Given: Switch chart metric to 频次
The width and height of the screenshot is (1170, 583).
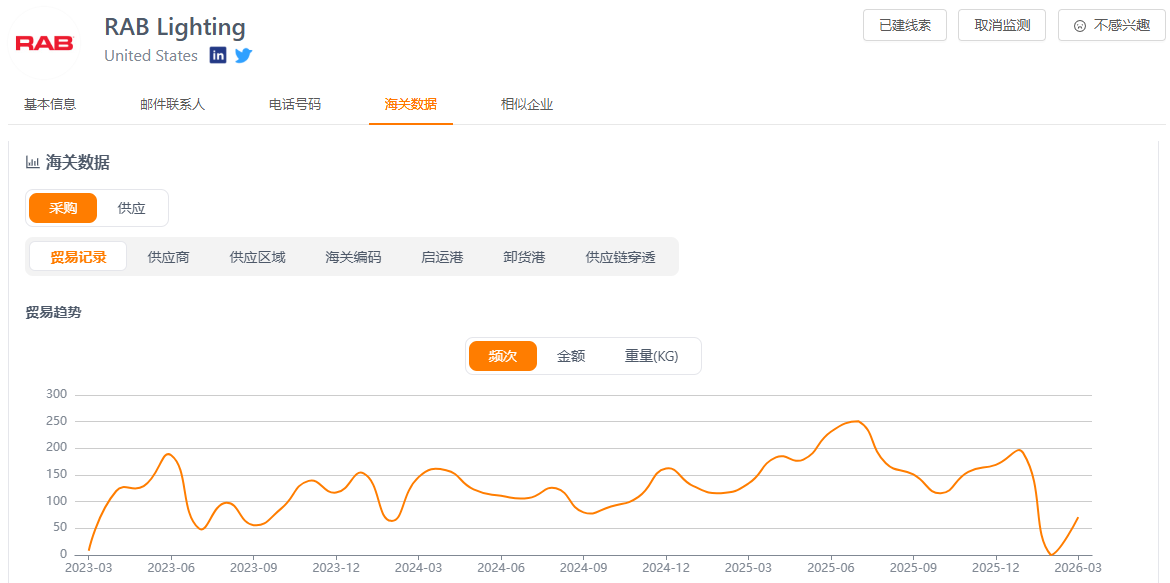Looking at the screenshot, I should pyautogui.click(x=503, y=356).
